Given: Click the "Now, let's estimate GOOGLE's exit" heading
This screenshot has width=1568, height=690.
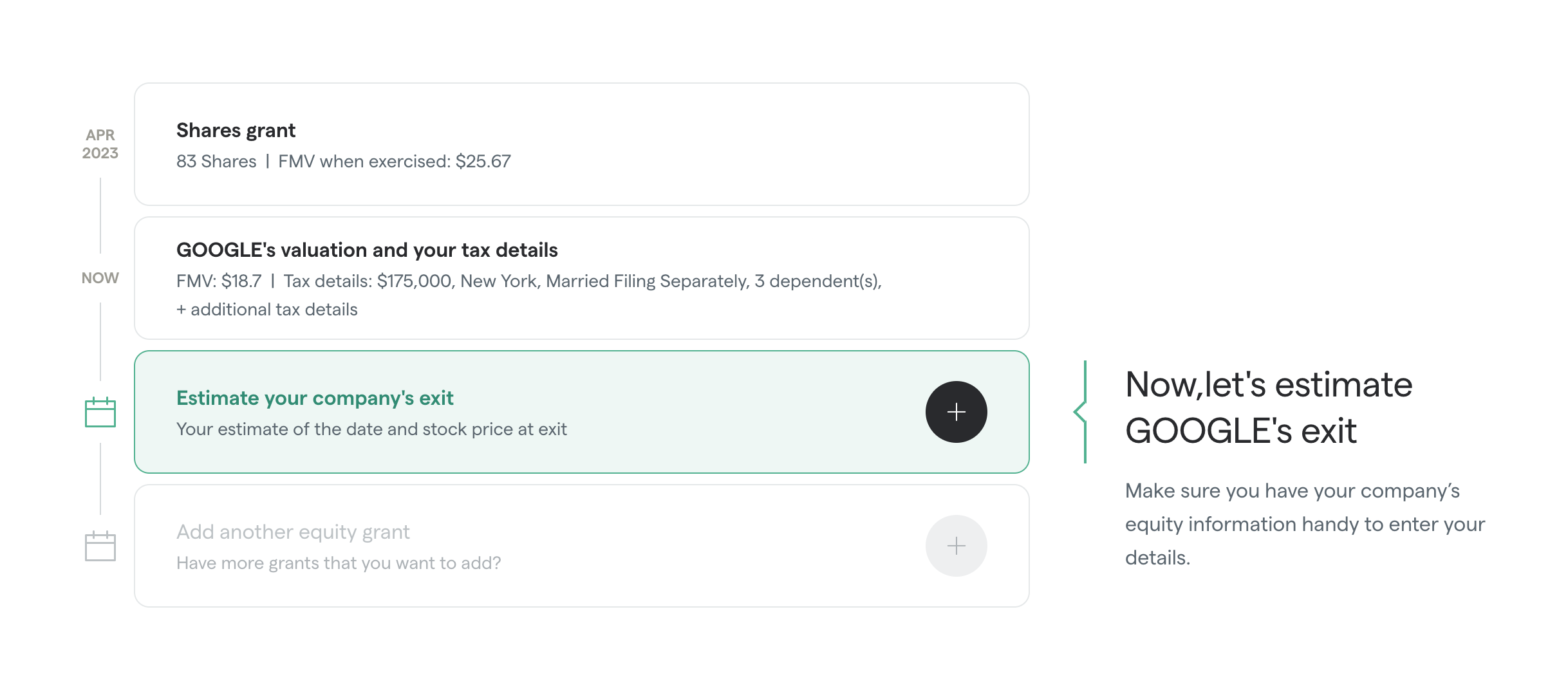Looking at the screenshot, I should tap(1268, 407).
